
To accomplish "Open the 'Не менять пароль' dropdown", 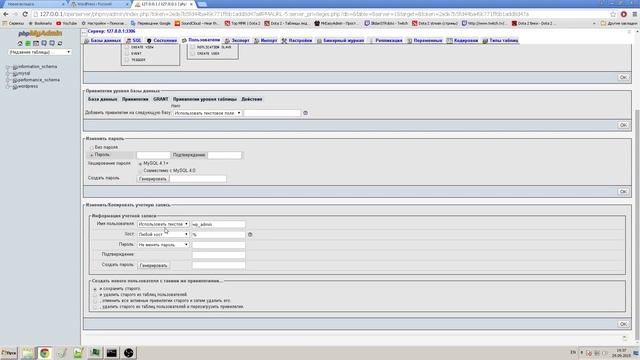I will 163,245.
